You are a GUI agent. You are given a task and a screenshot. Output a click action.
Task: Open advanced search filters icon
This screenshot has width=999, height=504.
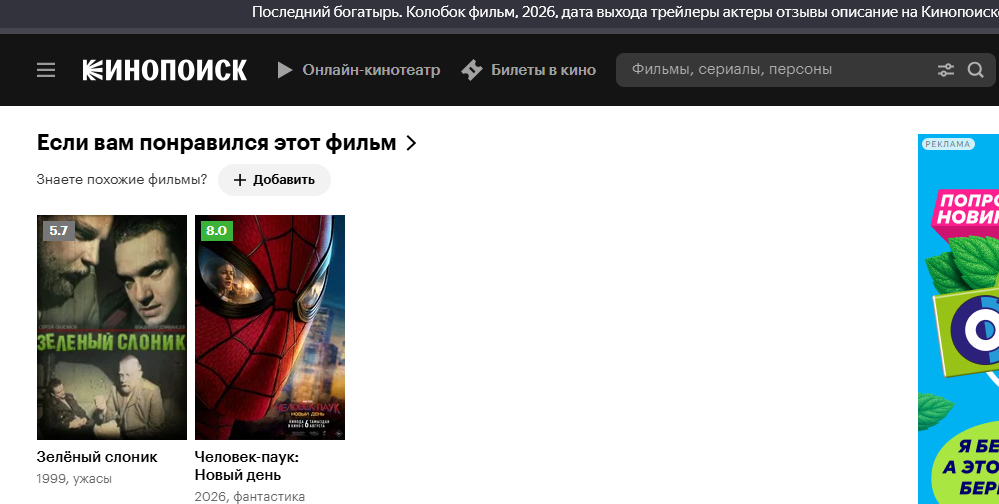pos(946,70)
